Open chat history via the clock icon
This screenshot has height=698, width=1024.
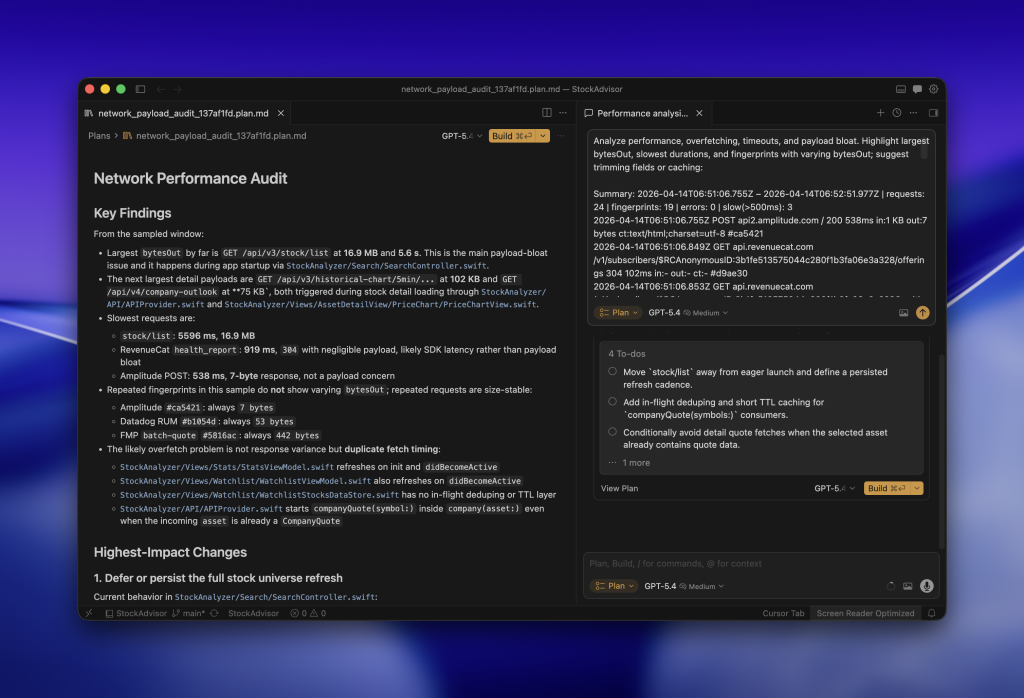pos(897,112)
